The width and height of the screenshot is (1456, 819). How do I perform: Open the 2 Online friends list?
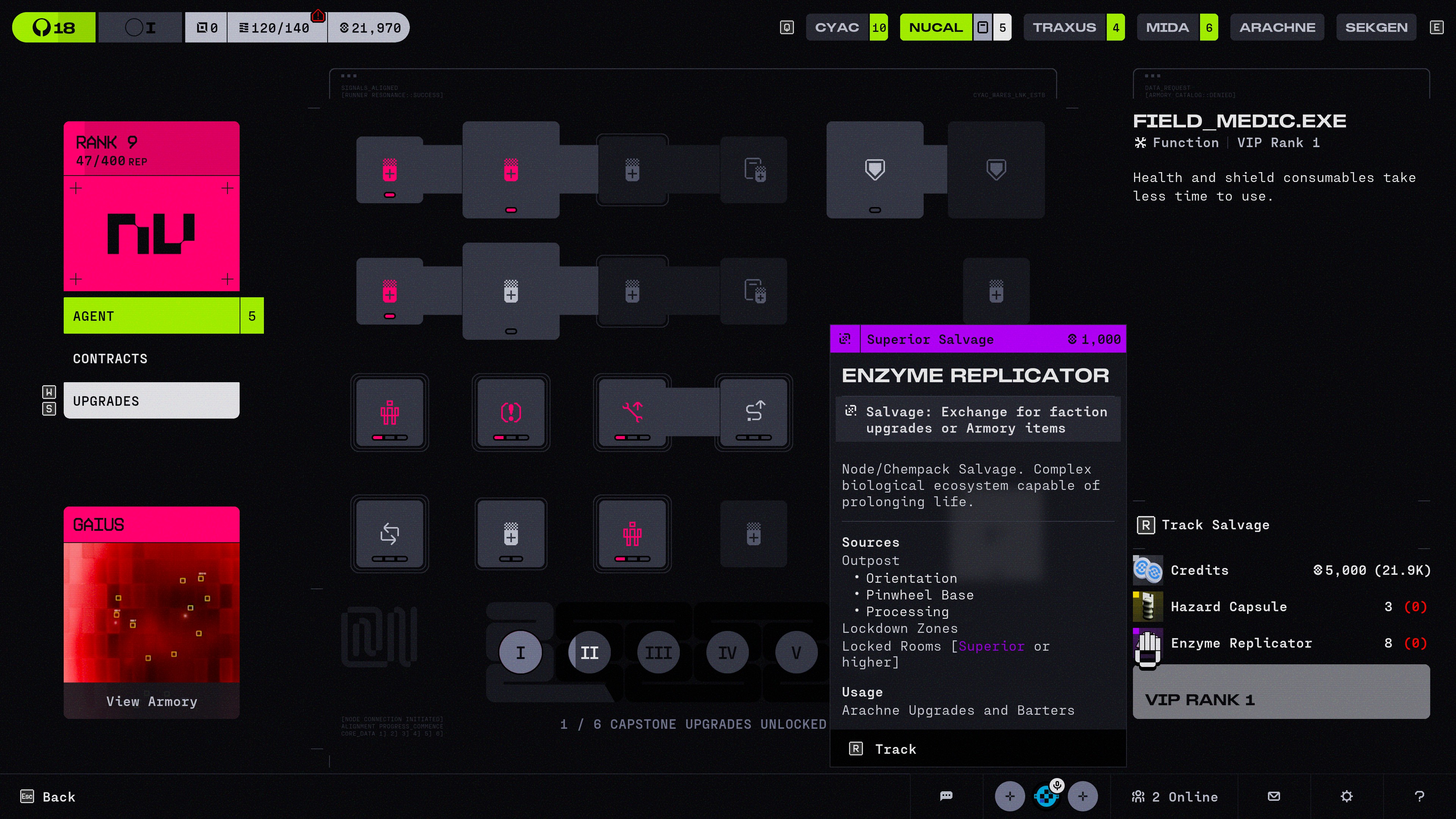pyautogui.click(x=1175, y=796)
